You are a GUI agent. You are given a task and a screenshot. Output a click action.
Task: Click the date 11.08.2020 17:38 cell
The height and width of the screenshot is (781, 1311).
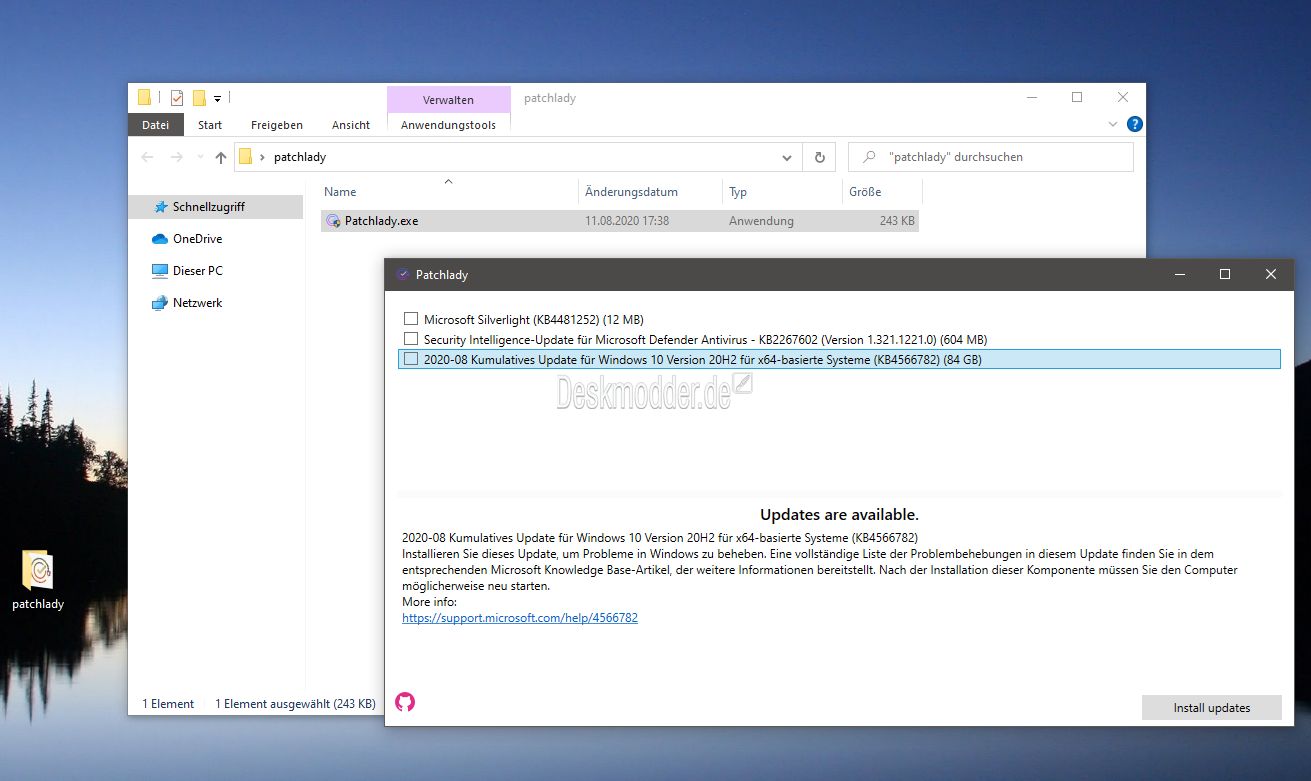pos(627,221)
